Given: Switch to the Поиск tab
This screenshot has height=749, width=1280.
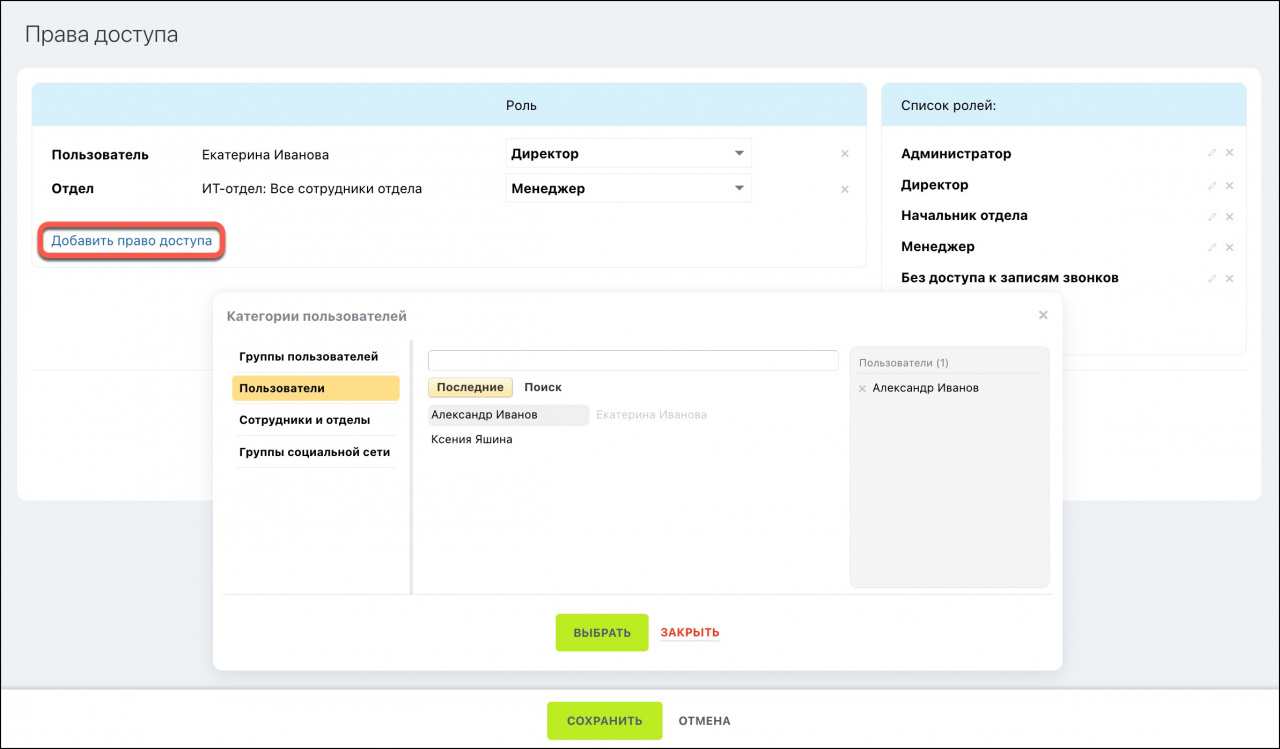Looking at the screenshot, I should point(543,387).
